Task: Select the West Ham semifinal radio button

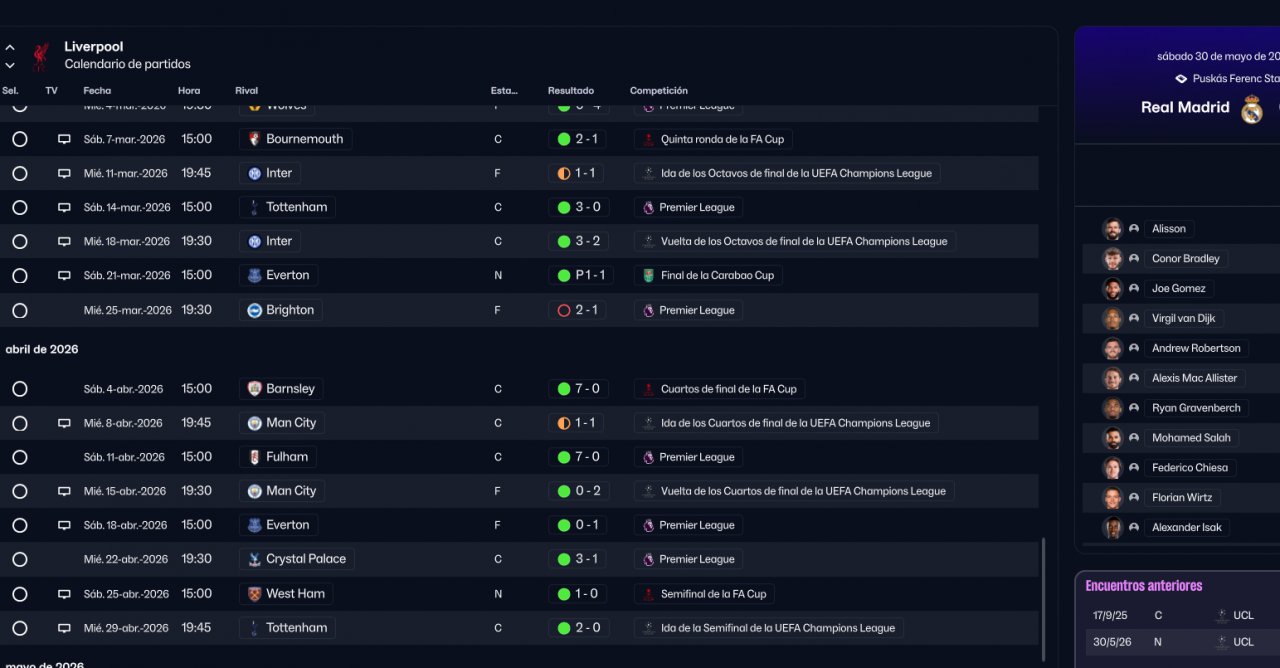Action: (x=20, y=594)
